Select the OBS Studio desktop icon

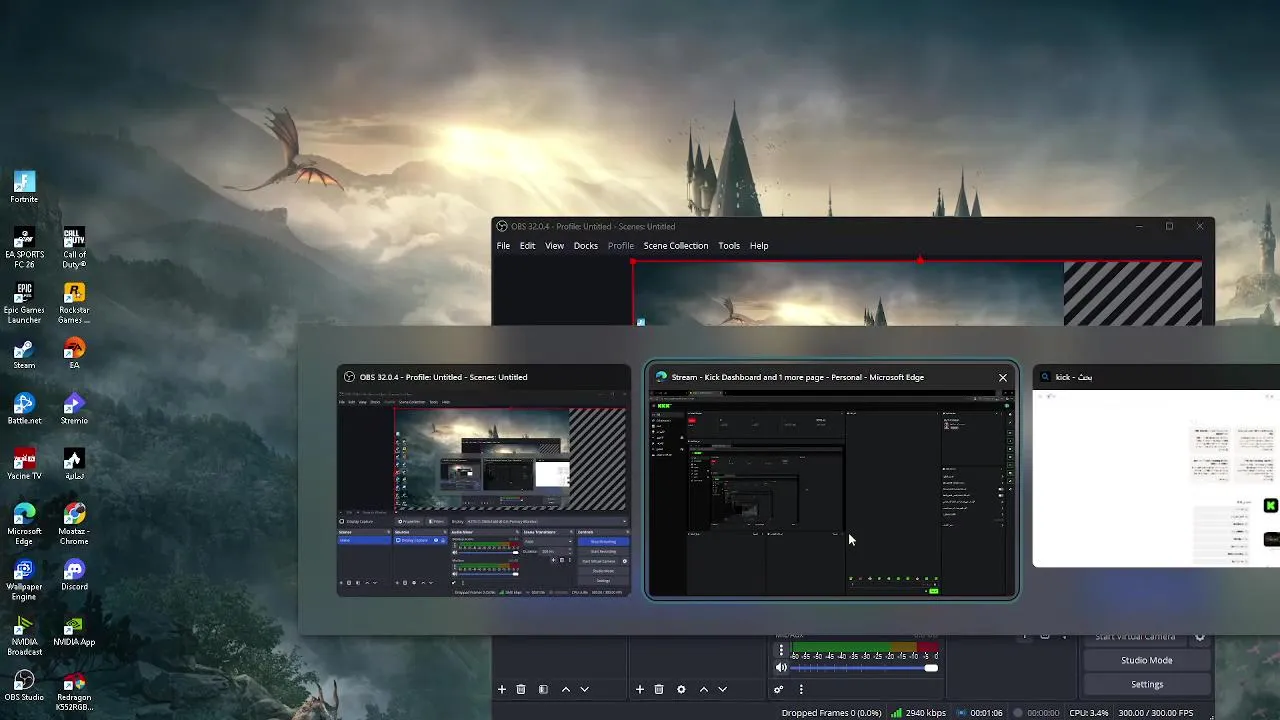[24, 686]
